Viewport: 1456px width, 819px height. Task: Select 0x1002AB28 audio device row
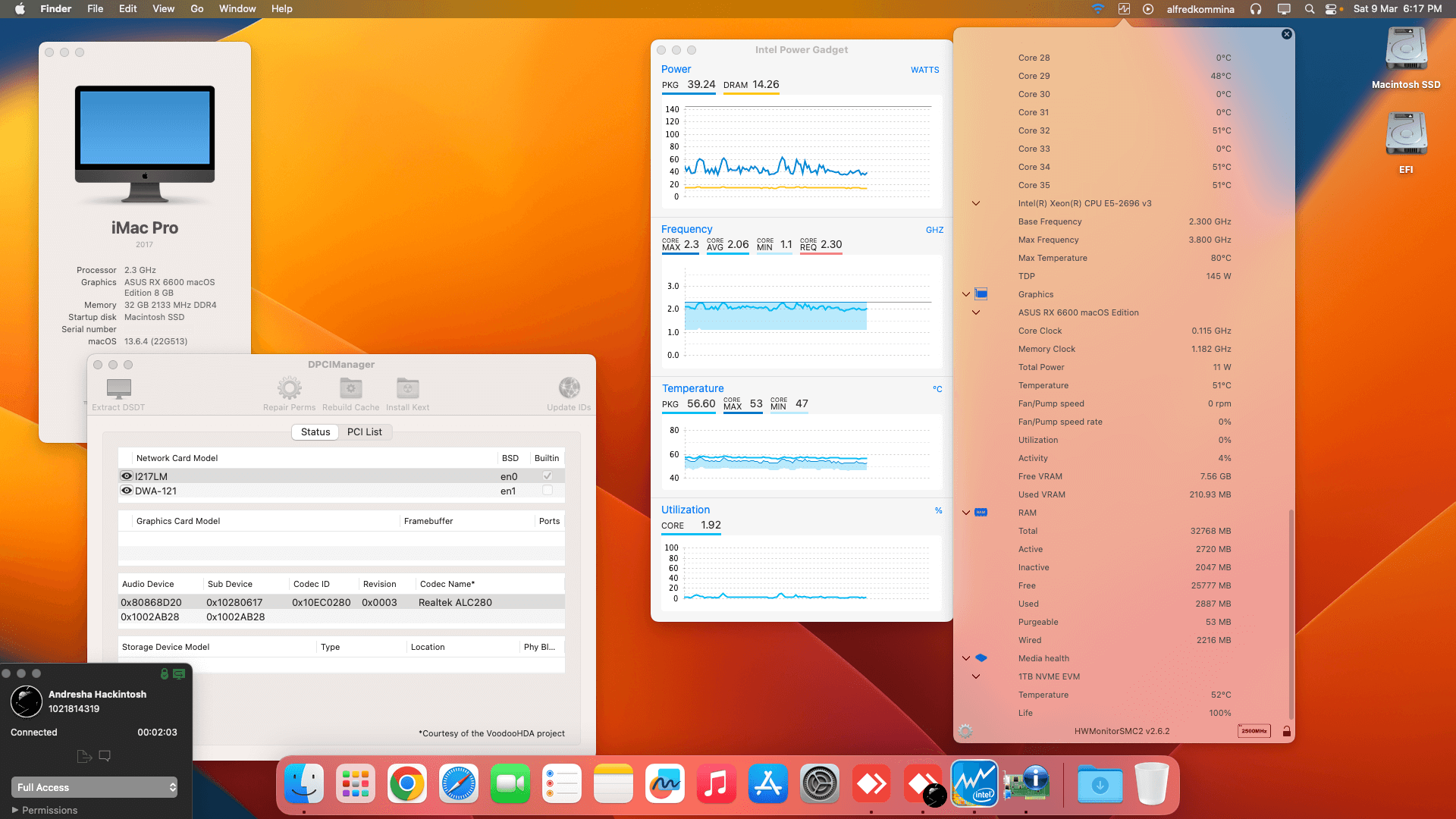341,617
